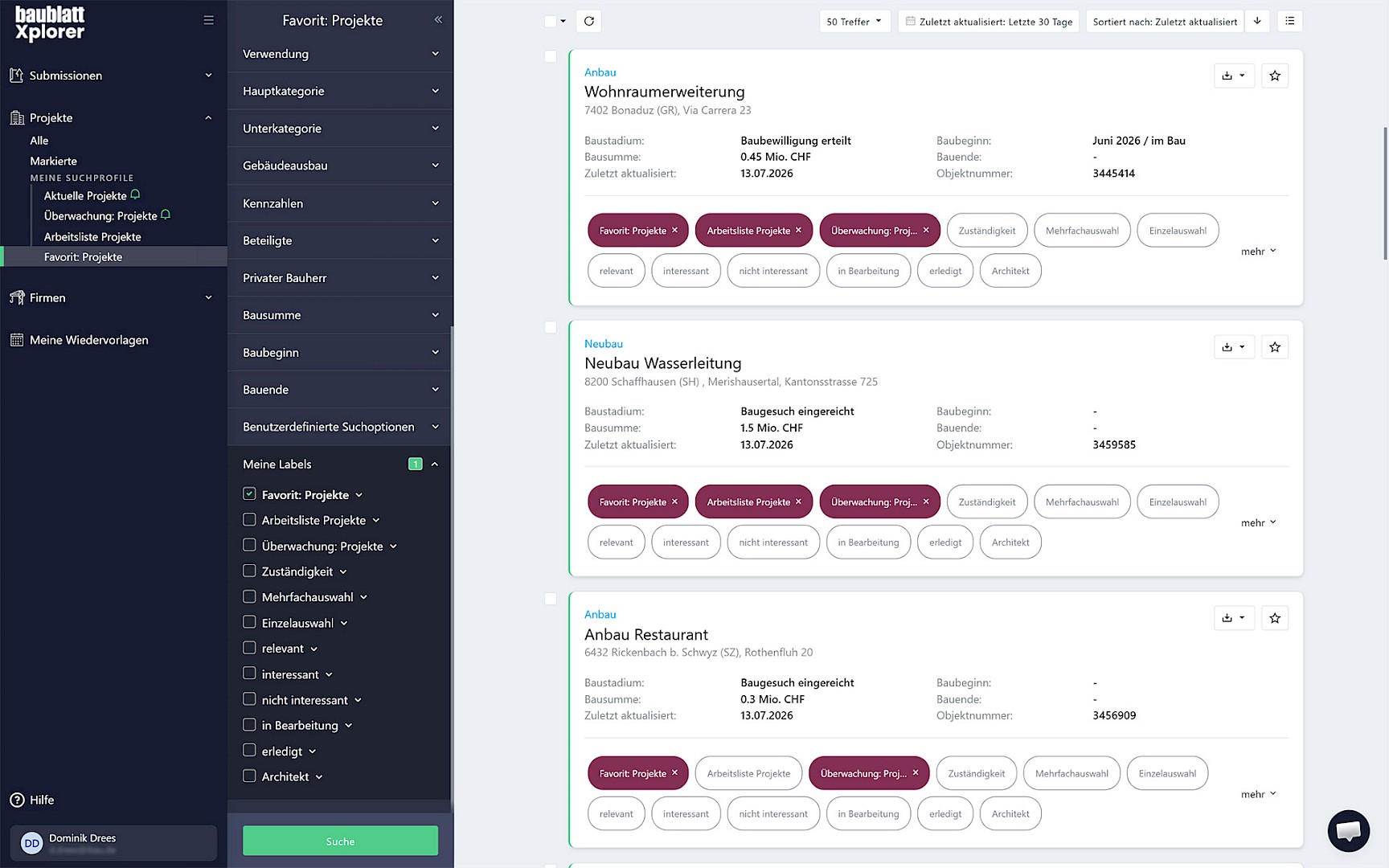This screenshot has width=1389, height=868.
Task: Check the Arbeitsliste Projekte label checkbox
Action: pyautogui.click(x=249, y=520)
